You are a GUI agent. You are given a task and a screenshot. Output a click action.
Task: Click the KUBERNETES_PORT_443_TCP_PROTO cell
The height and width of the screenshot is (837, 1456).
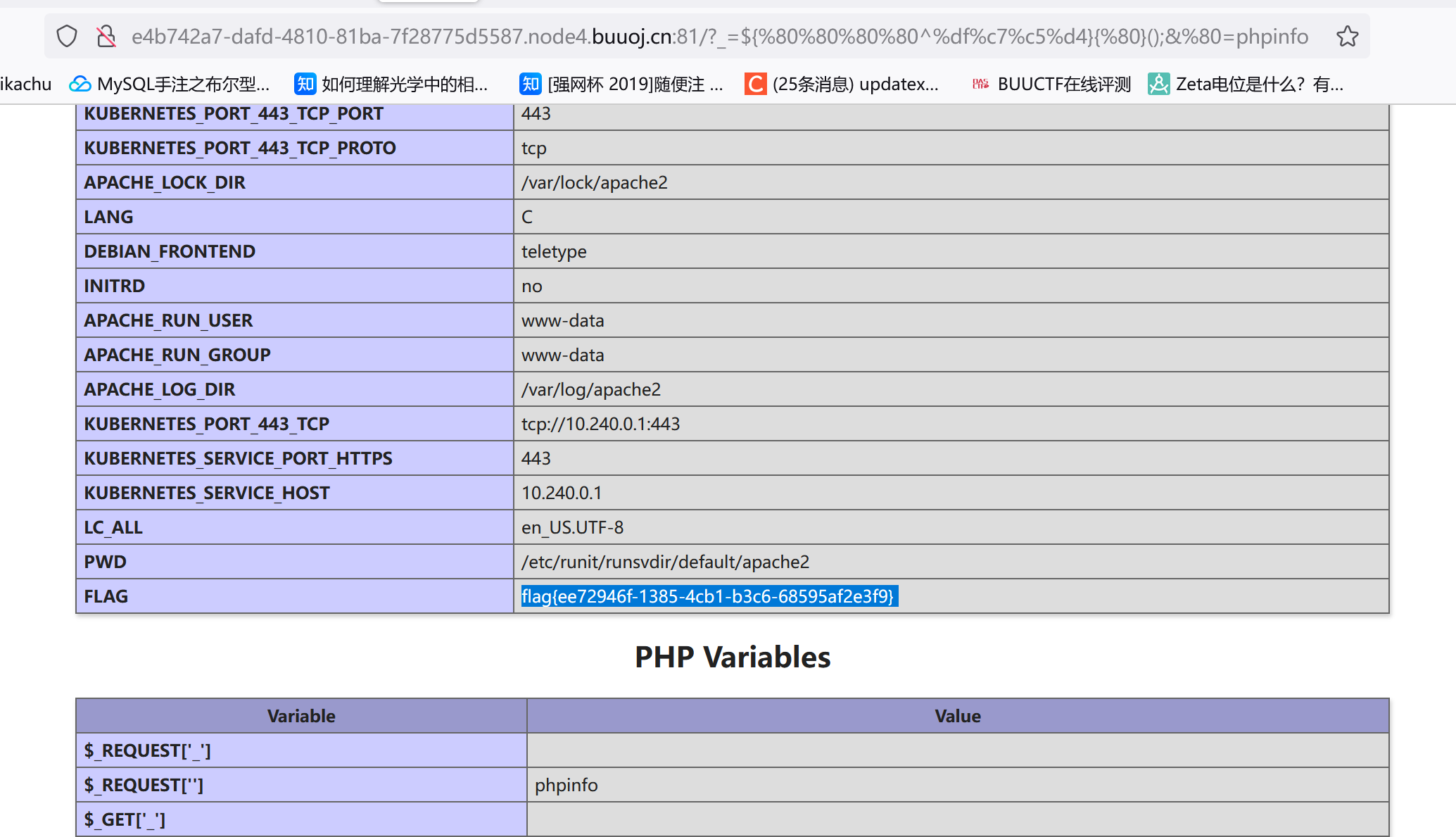295,148
